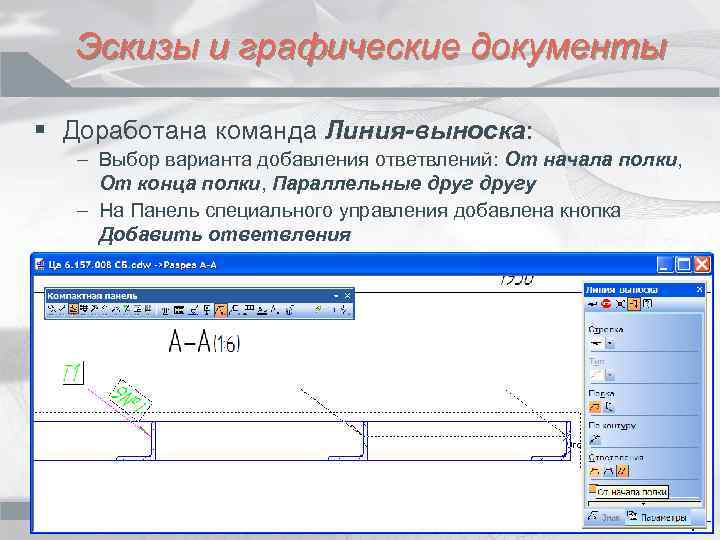Click the А–А(1:6) section view label
The image size is (720, 540).
click(x=204, y=342)
